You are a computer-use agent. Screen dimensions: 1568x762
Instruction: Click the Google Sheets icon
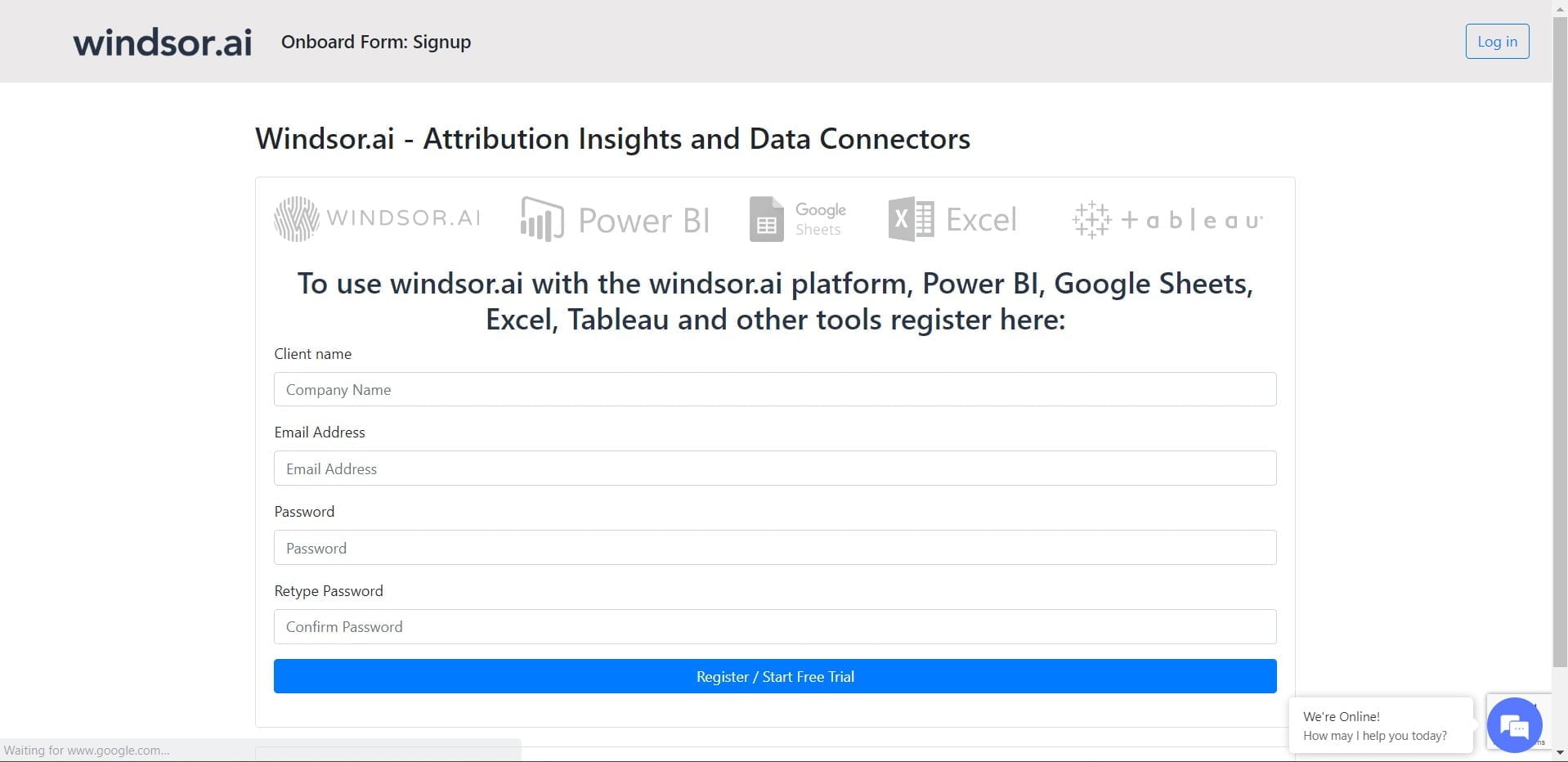(797, 218)
